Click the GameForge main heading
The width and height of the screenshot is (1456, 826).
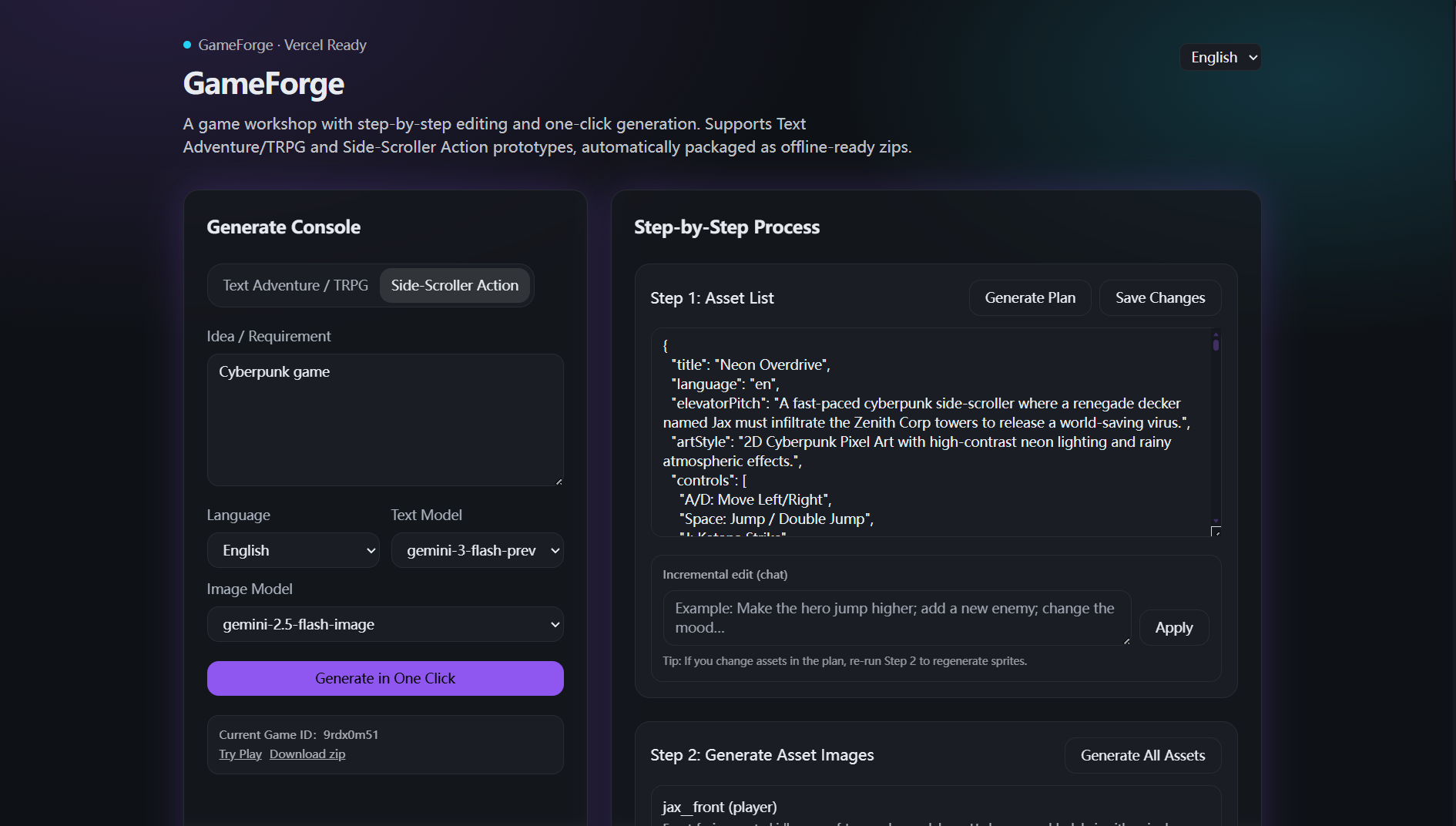[x=263, y=83]
